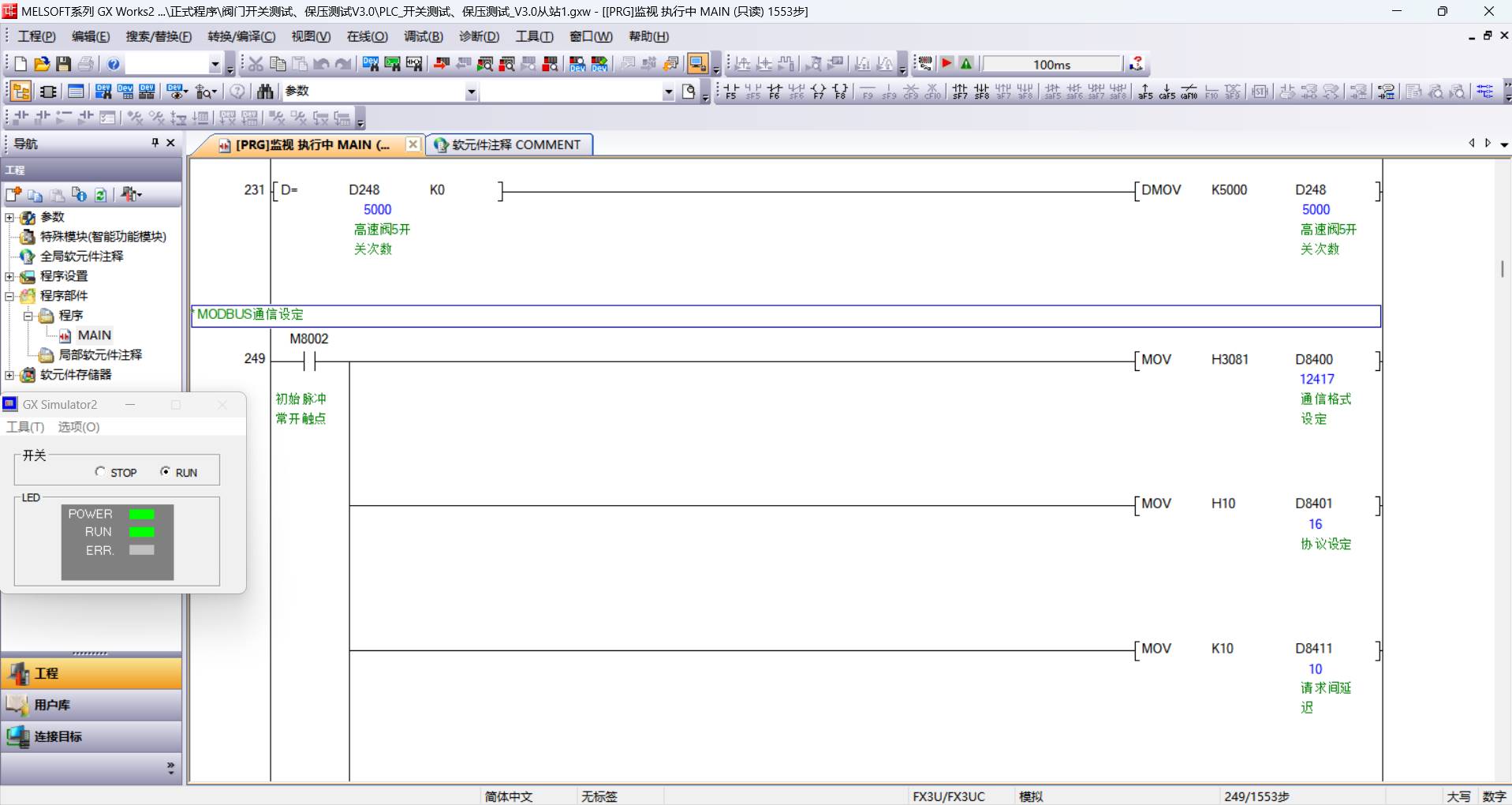Switch to 软元件注释 COMMENT tab

510,144
